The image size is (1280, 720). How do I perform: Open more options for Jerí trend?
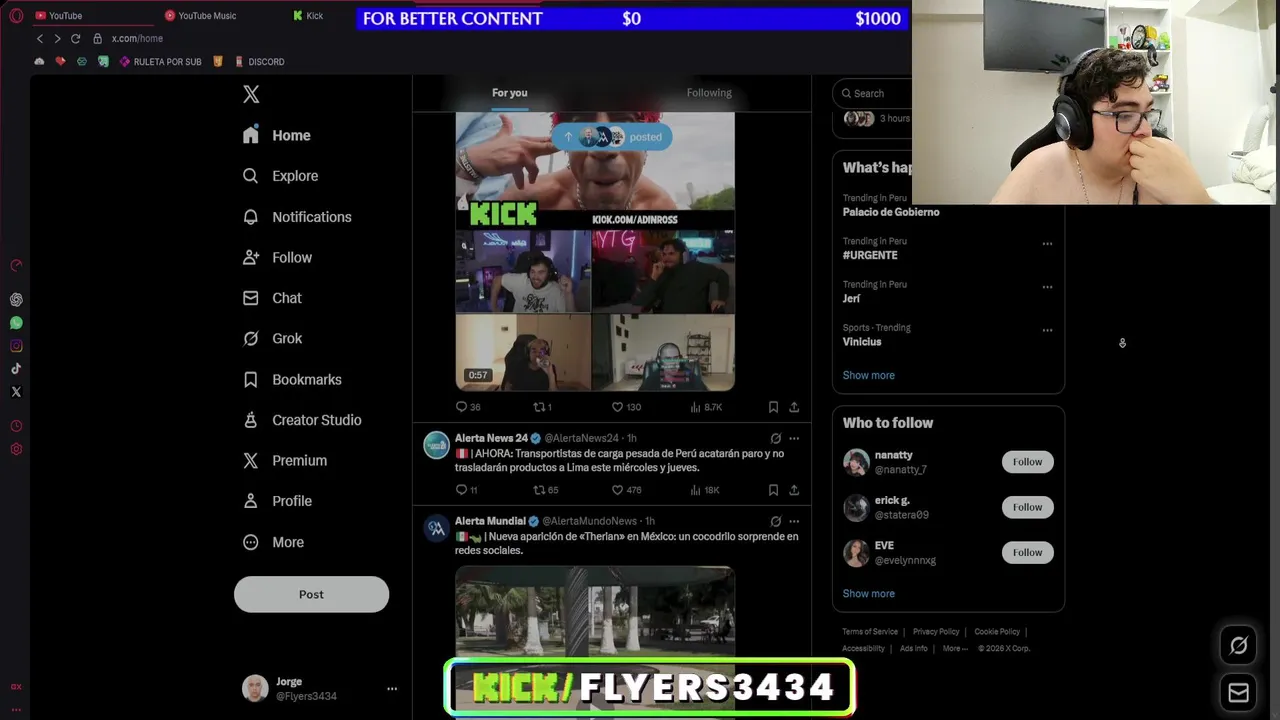click(1047, 286)
